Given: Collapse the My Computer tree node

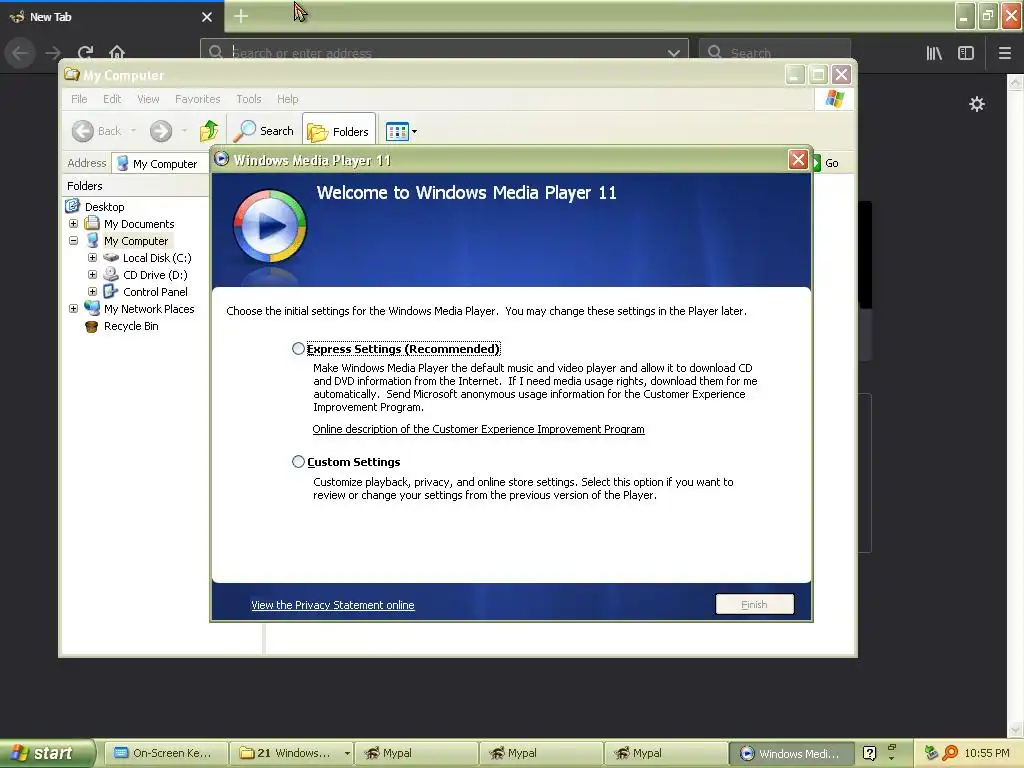Looking at the screenshot, I should [x=73, y=240].
